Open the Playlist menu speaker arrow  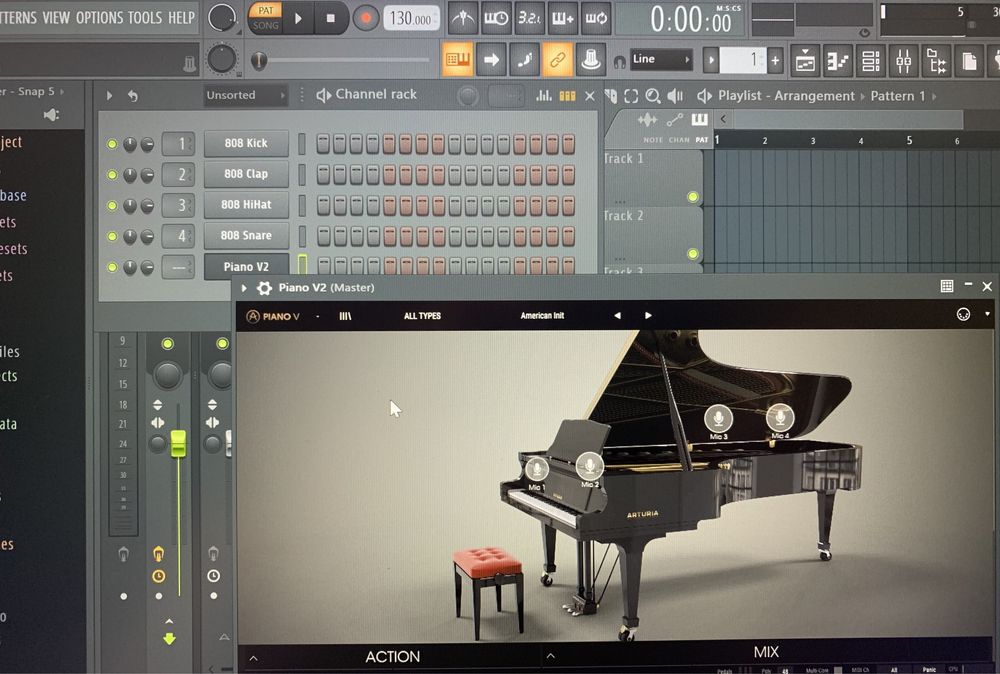tap(704, 96)
